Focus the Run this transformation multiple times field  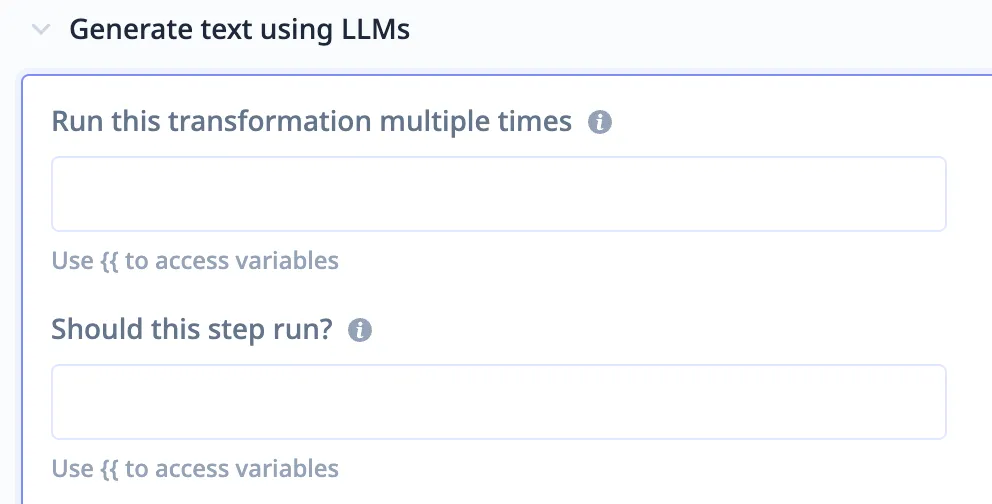coord(498,194)
